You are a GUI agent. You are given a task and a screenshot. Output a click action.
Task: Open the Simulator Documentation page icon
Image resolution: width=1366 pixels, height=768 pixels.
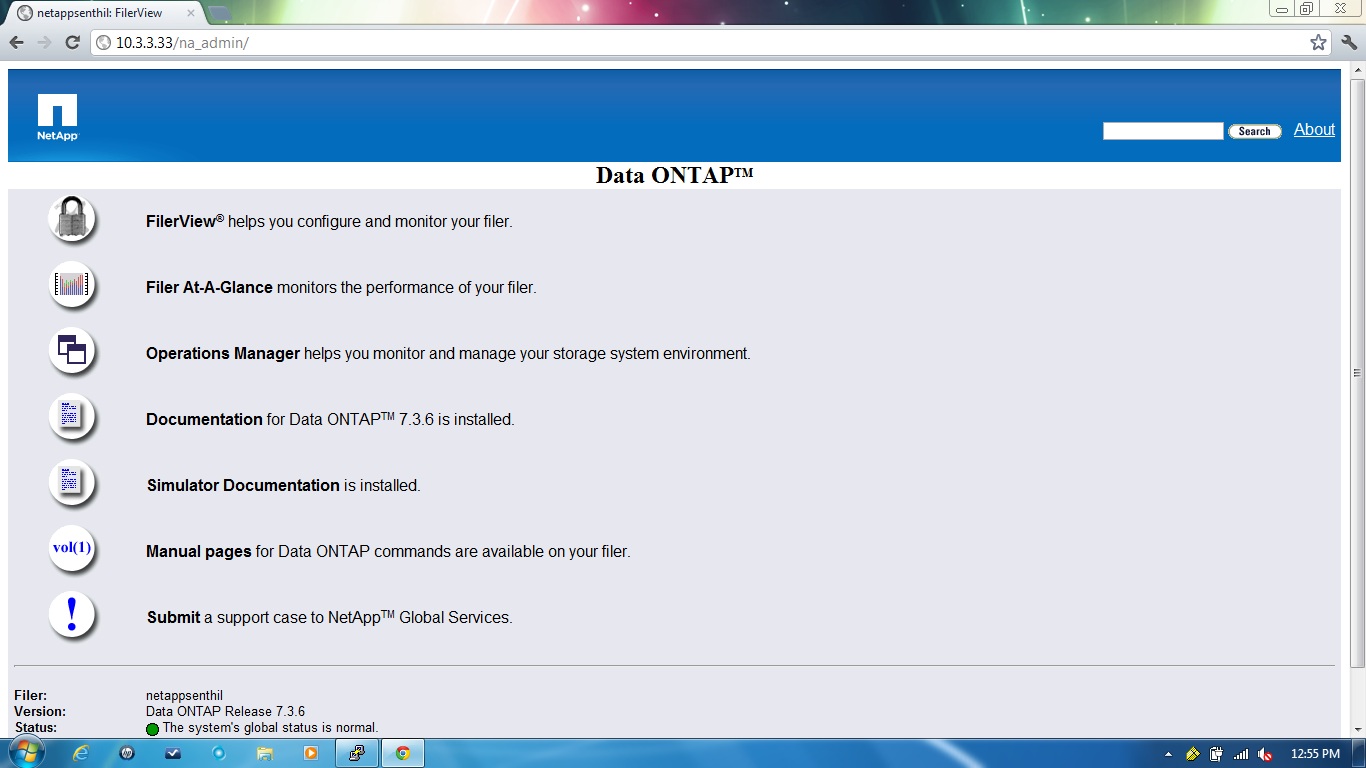click(x=71, y=482)
